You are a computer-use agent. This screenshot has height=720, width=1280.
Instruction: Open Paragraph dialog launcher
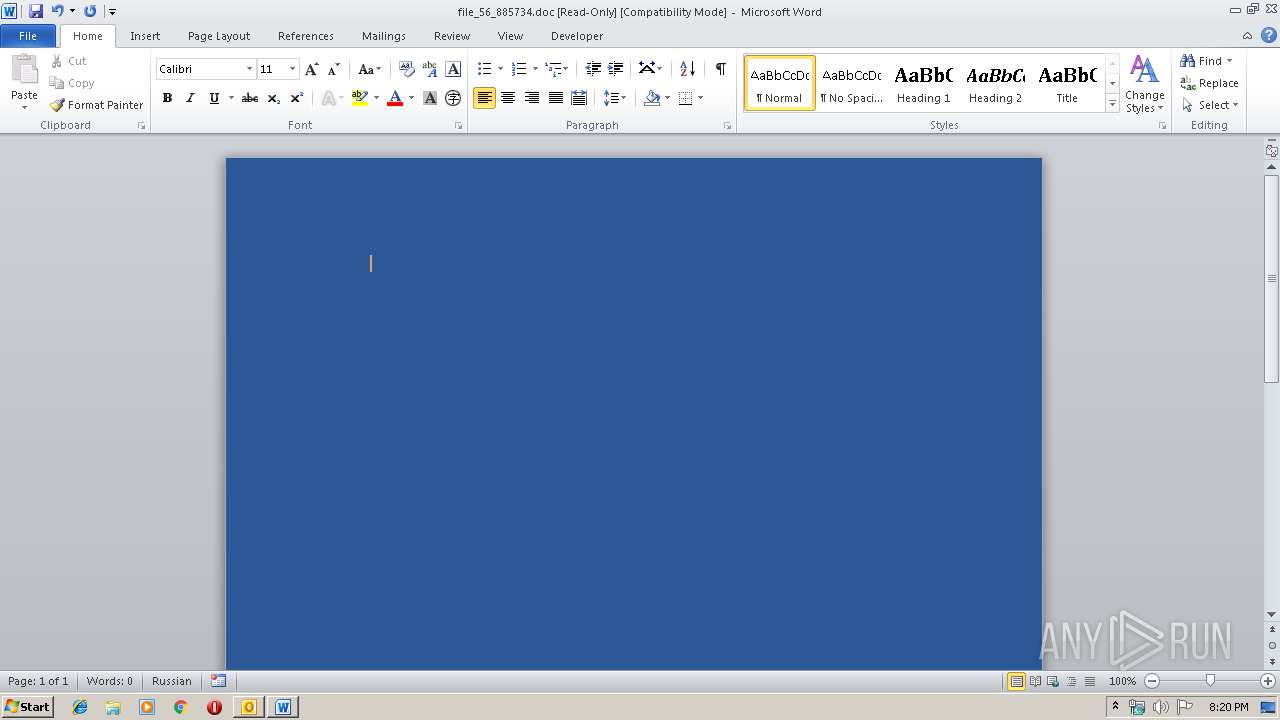tap(728, 126)
